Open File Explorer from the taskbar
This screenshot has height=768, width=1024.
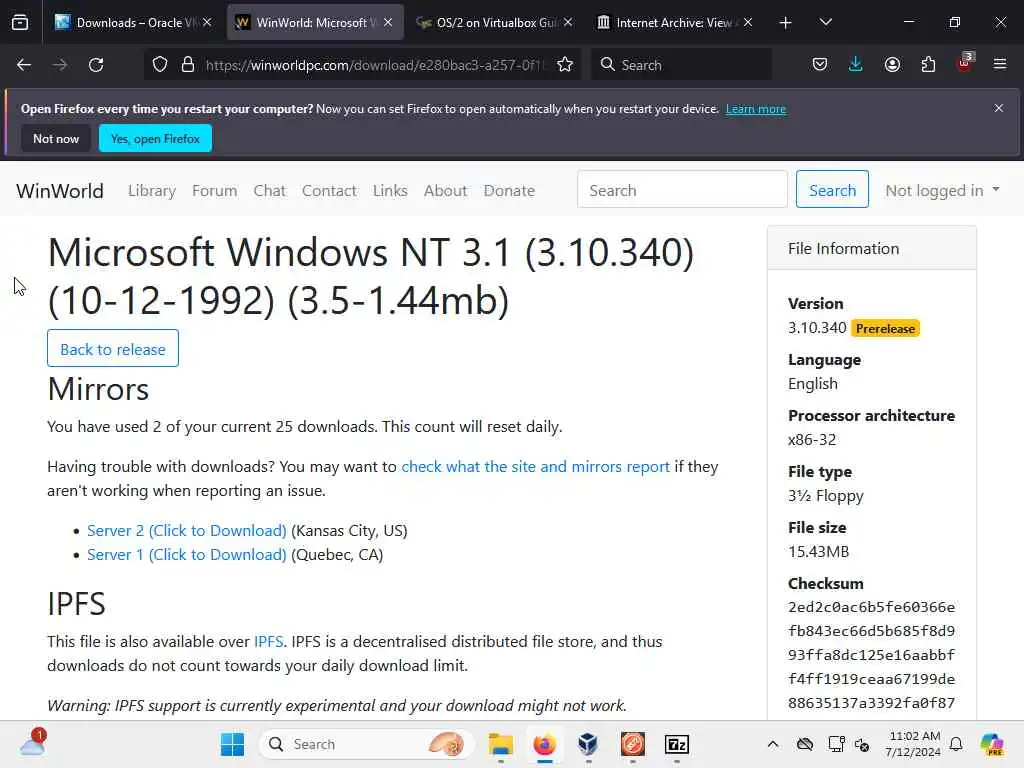coord(501,744)
